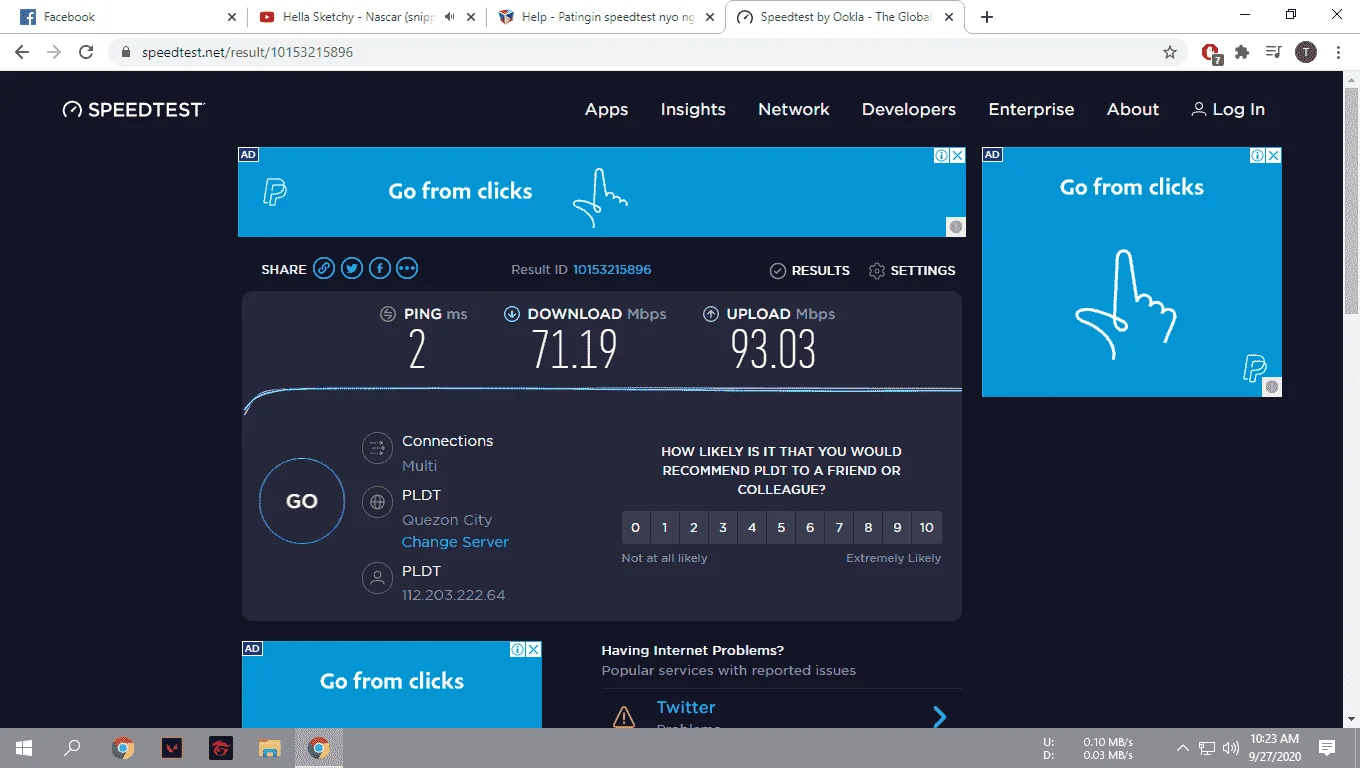1360x768 pixels.
Task: Select rating 10 for PLDT
Action: click(x=927, y=528)
